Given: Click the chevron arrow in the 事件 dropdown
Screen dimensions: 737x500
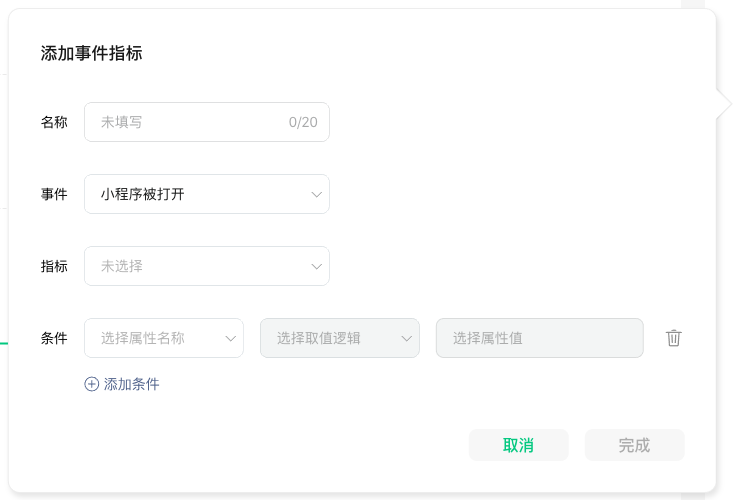Looking at the screenshot, I should point(316,194).
